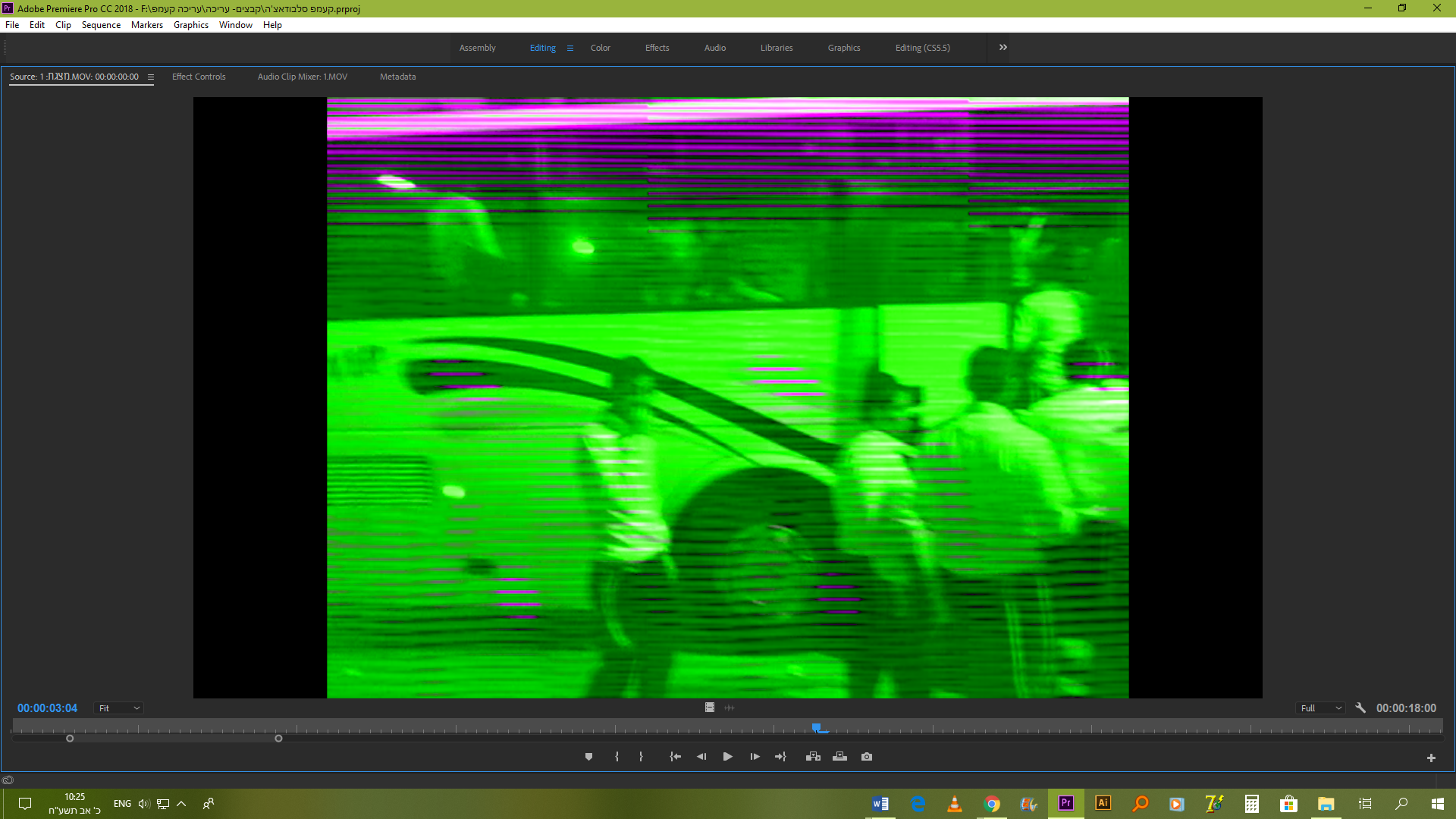The width and height of the screenshot is (1456, 819).
Task: Open the Full playback resolution dropdown
Action: pos(1321,708)
